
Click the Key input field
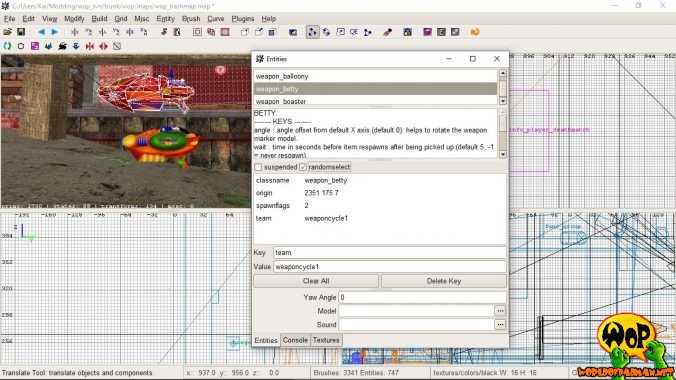pos(390,252)
